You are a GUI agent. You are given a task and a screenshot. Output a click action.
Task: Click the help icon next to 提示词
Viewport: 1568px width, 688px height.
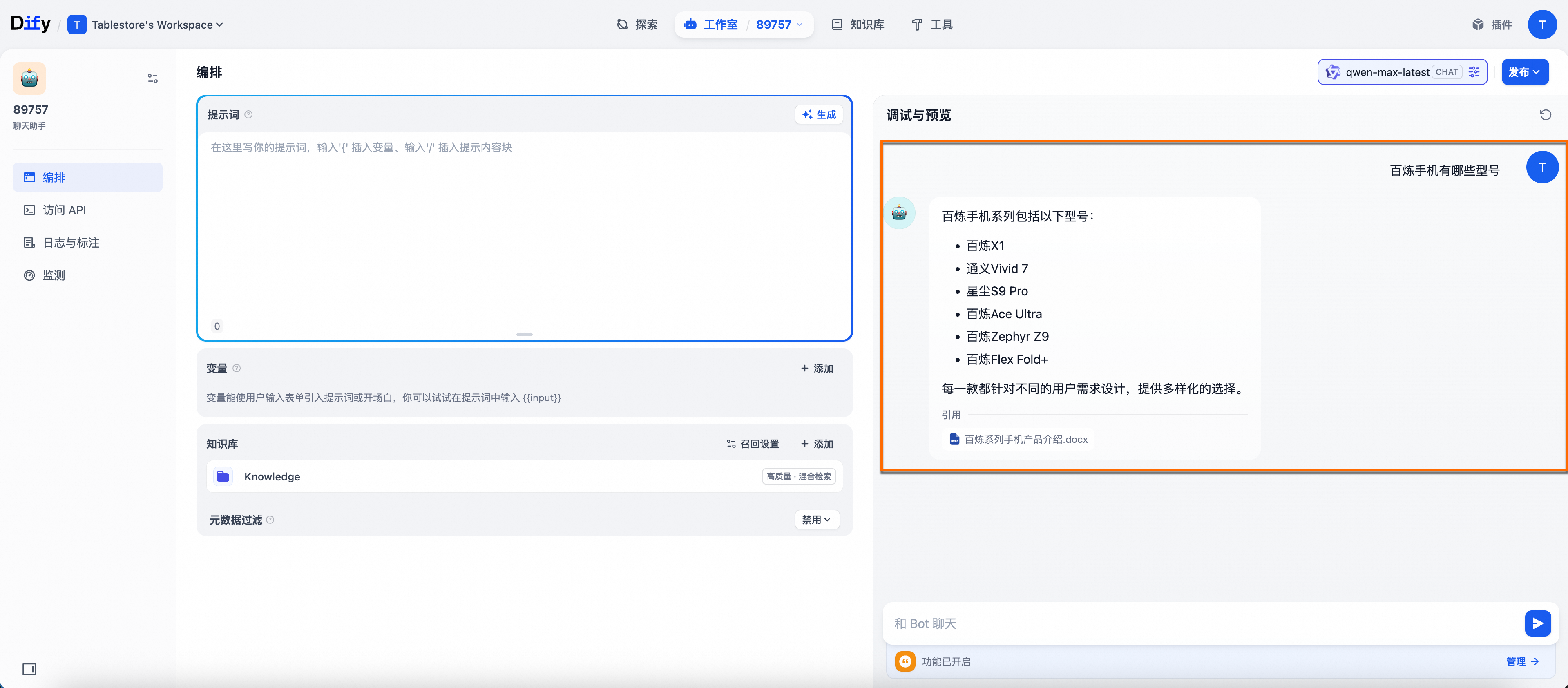[248, 114]
